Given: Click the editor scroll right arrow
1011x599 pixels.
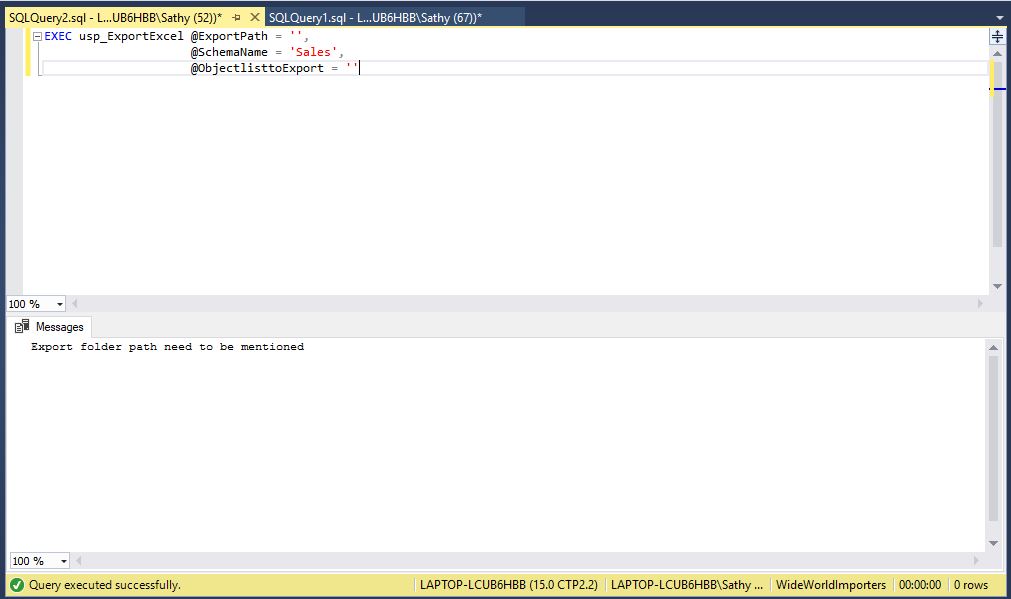Looking at the screenshot, I should [x=980, y=303].
